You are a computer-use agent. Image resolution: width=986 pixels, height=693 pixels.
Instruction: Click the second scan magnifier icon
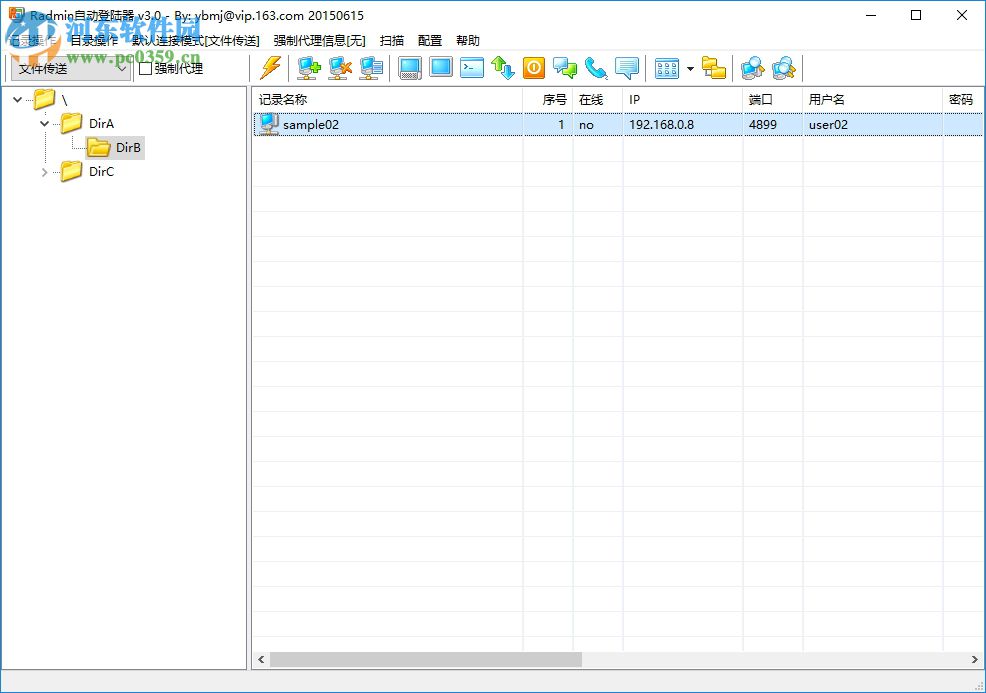tap(784, 68)
